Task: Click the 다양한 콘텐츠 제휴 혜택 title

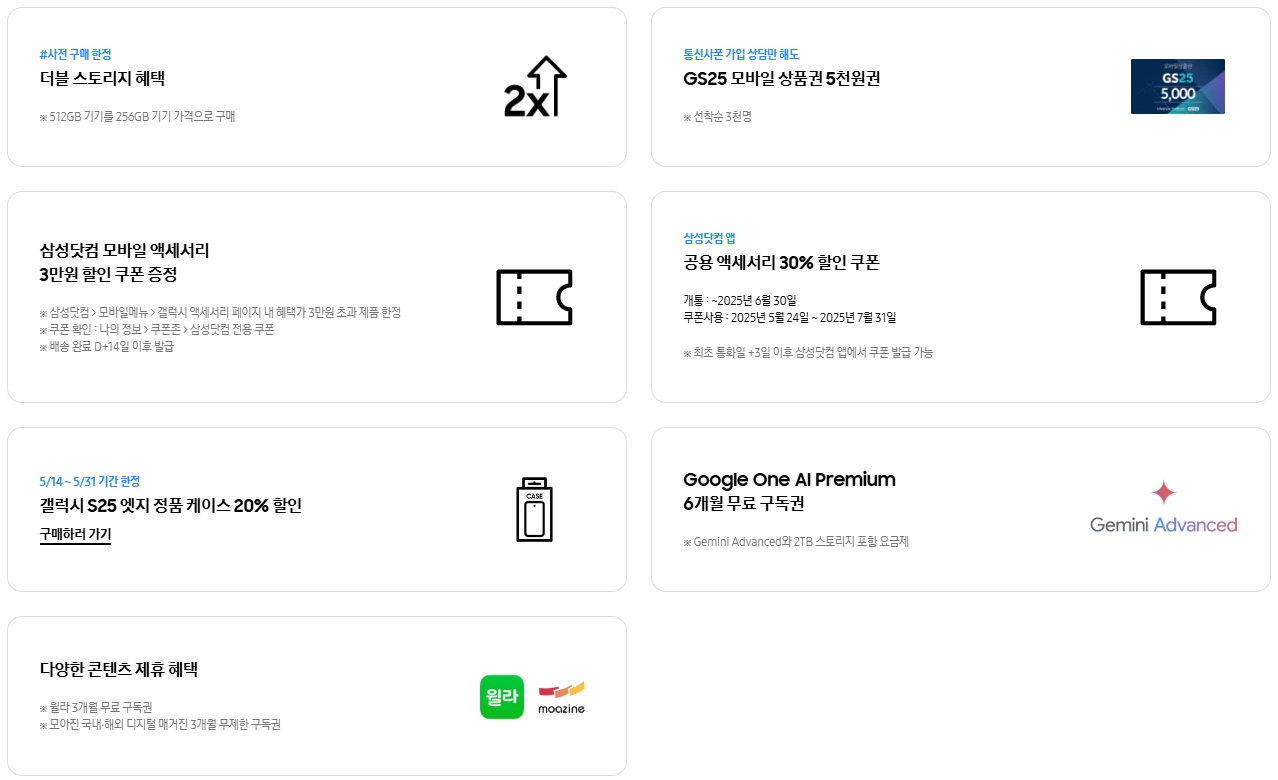Action: point(119,669)
